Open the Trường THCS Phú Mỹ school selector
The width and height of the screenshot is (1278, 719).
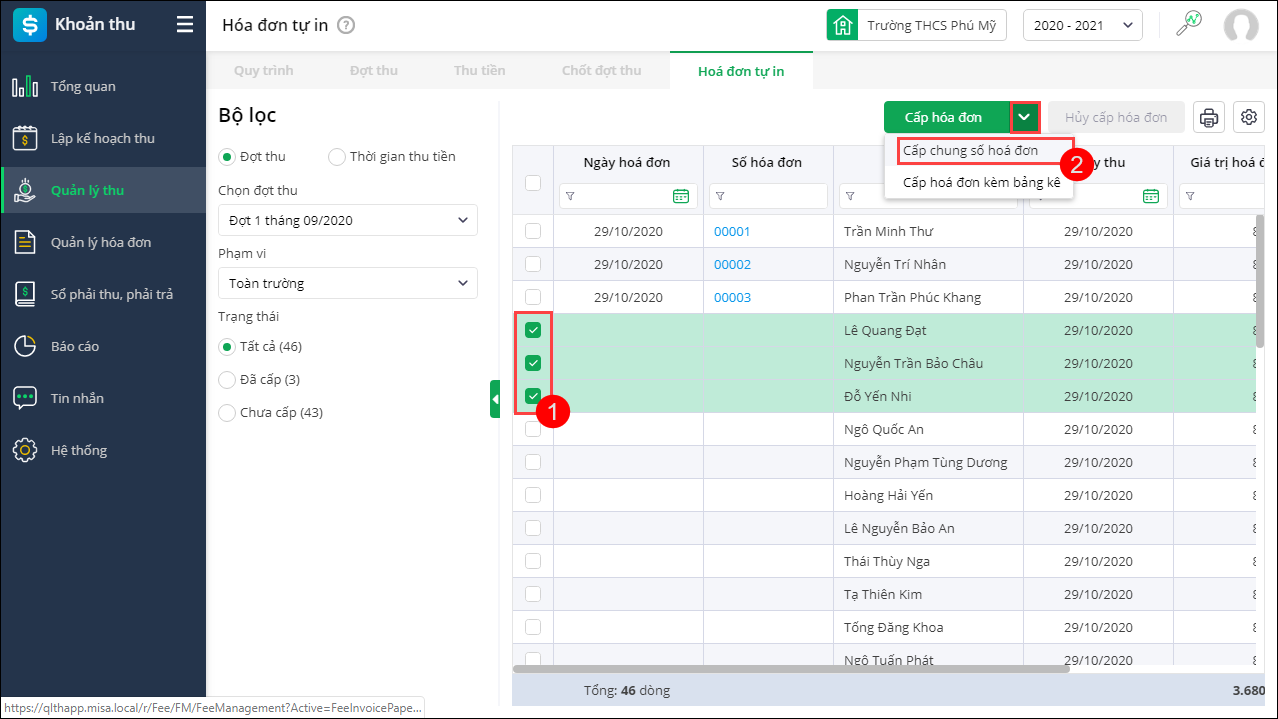coord(917,25)
